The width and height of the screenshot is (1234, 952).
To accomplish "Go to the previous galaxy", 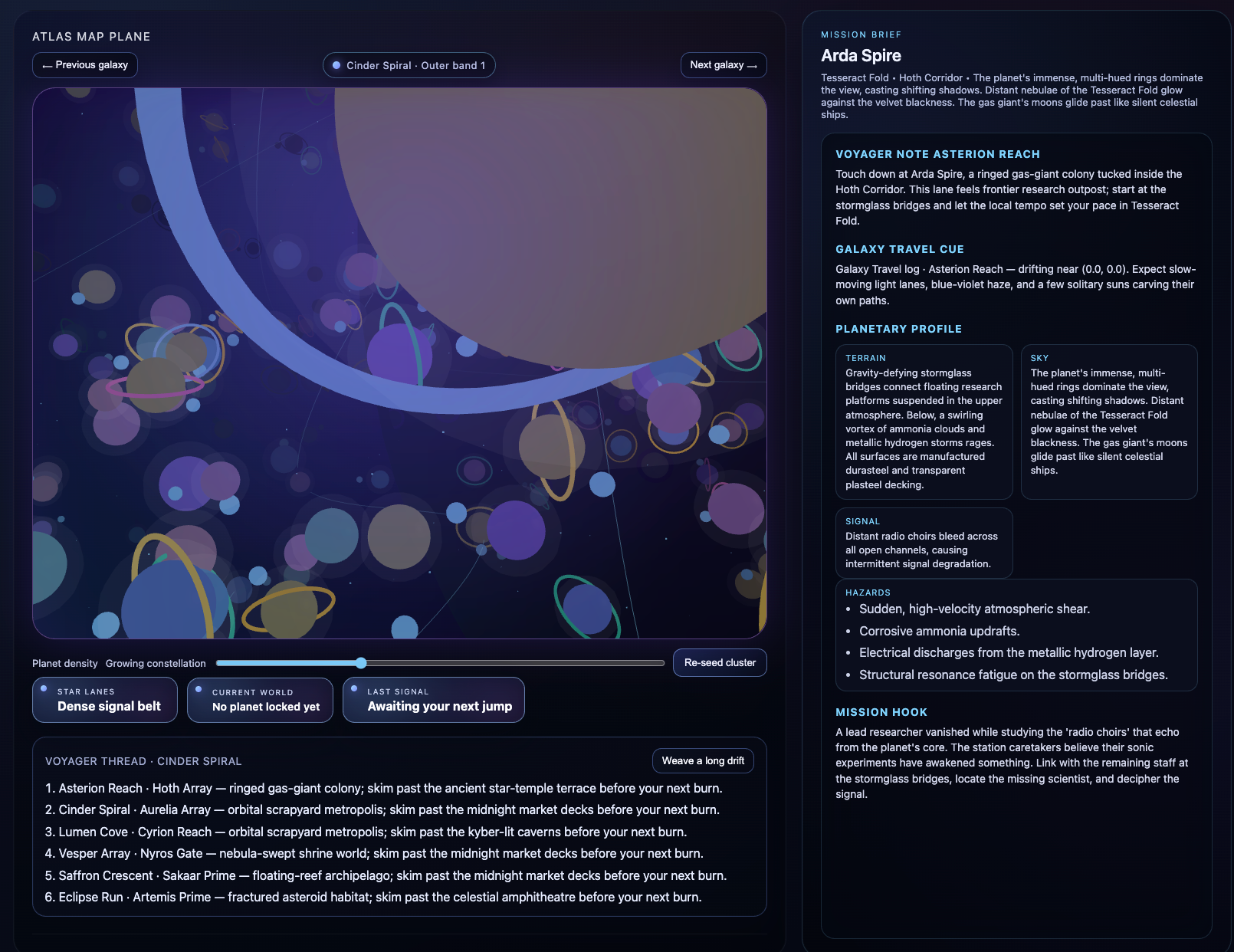I will 85,65.
